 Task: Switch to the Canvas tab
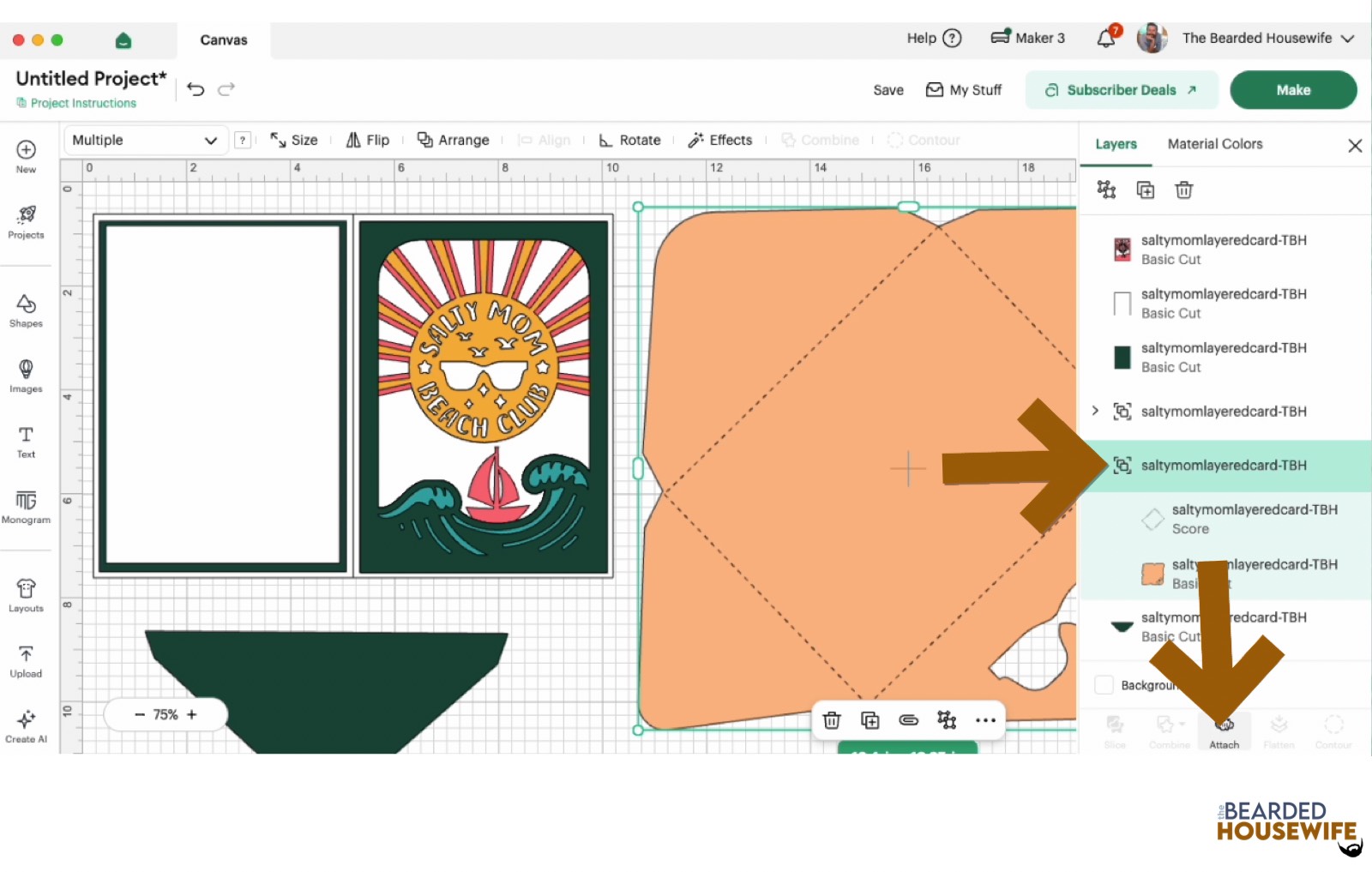click(x=224, y=40)
